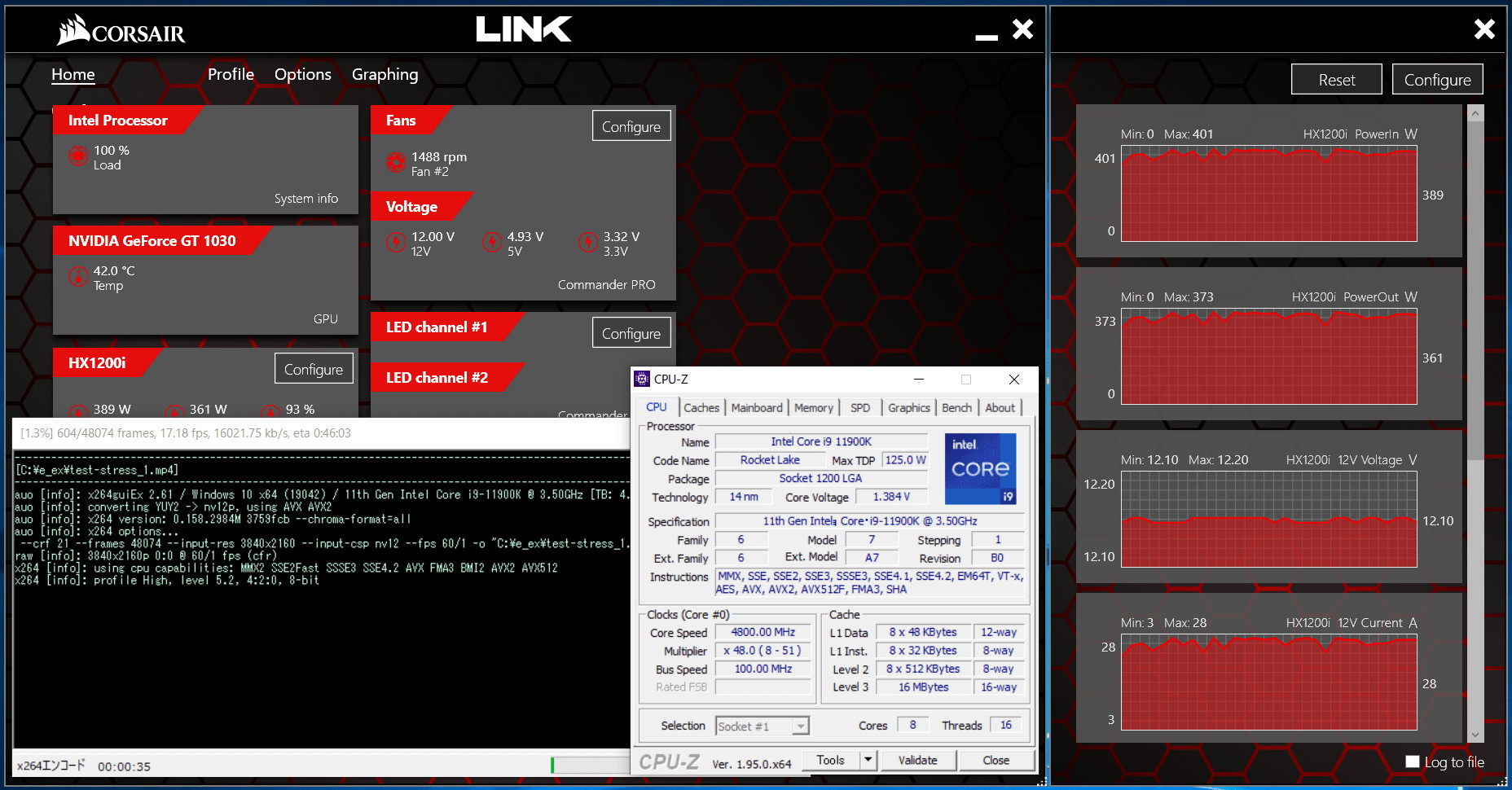Click the 12V voltage icon
Image resolution: width=1512 pixels, height=790 pixels.
(396, 242)
